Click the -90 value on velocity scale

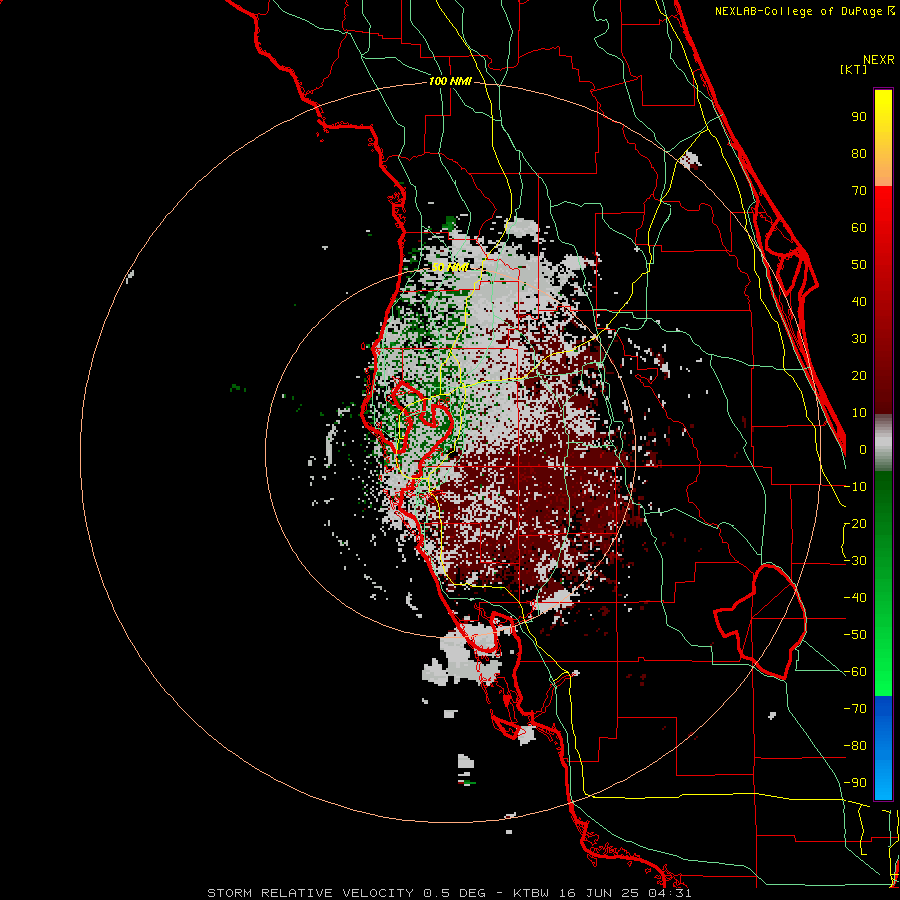pyautogui.click(x=855, y=783)
